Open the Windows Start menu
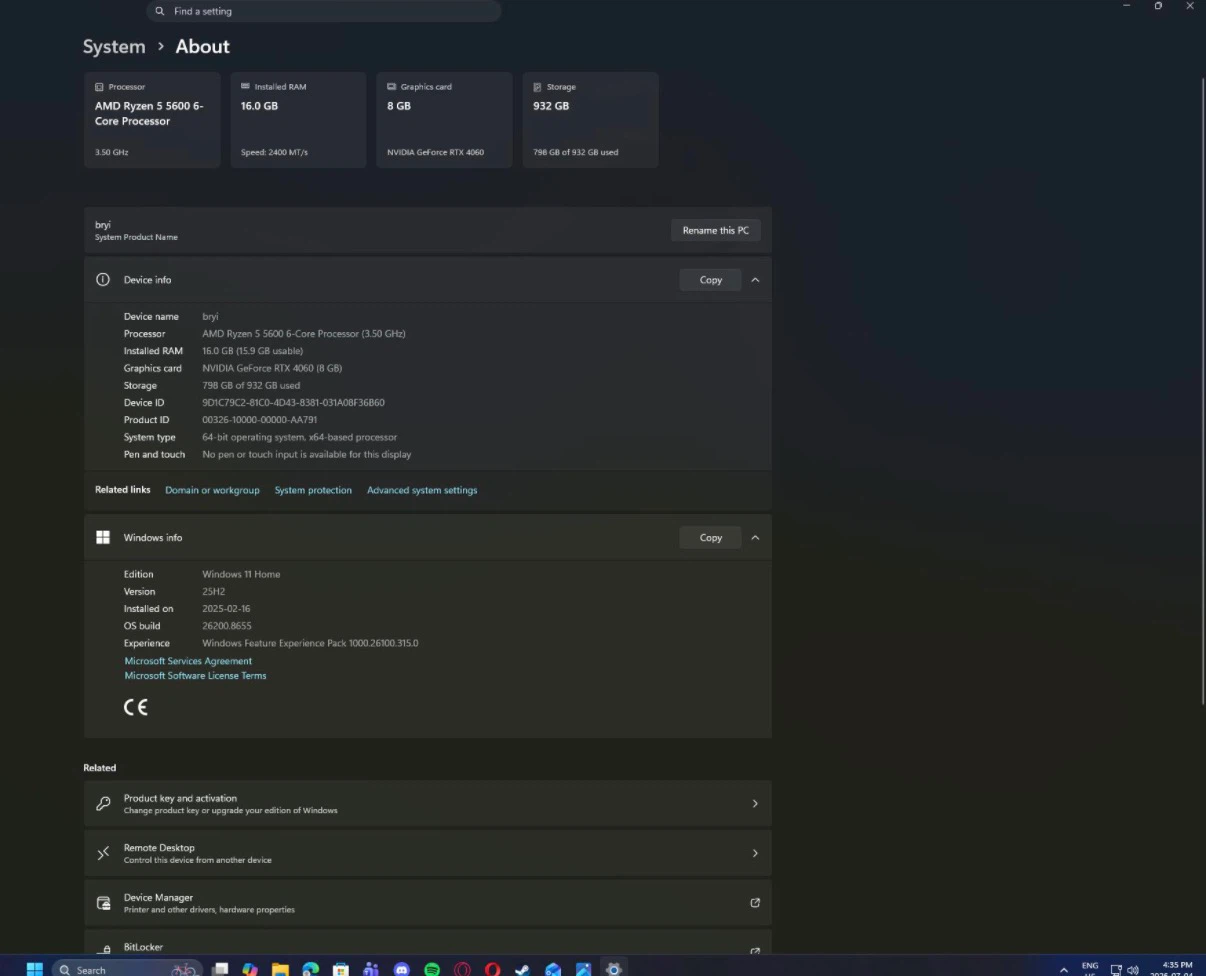 [x=35, y=969]
